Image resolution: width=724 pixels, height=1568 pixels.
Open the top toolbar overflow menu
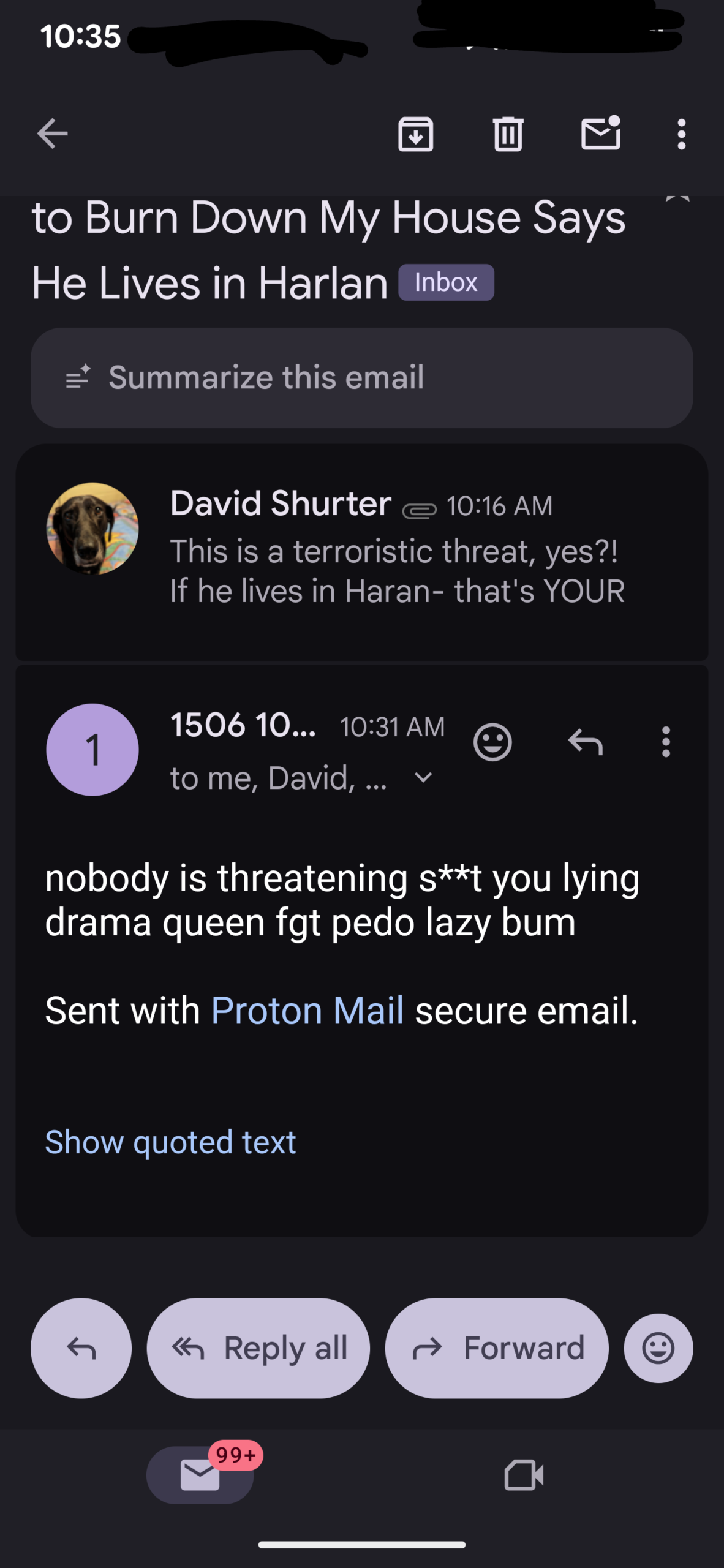coord(681,134)
